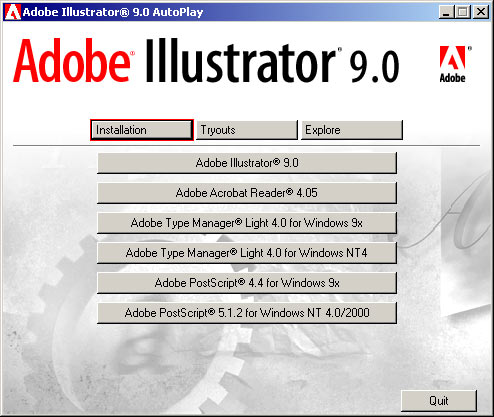Screen dimensions: 494x417
Task: Install Adobe Illustrator 9.0
Action: coord(247,163)
